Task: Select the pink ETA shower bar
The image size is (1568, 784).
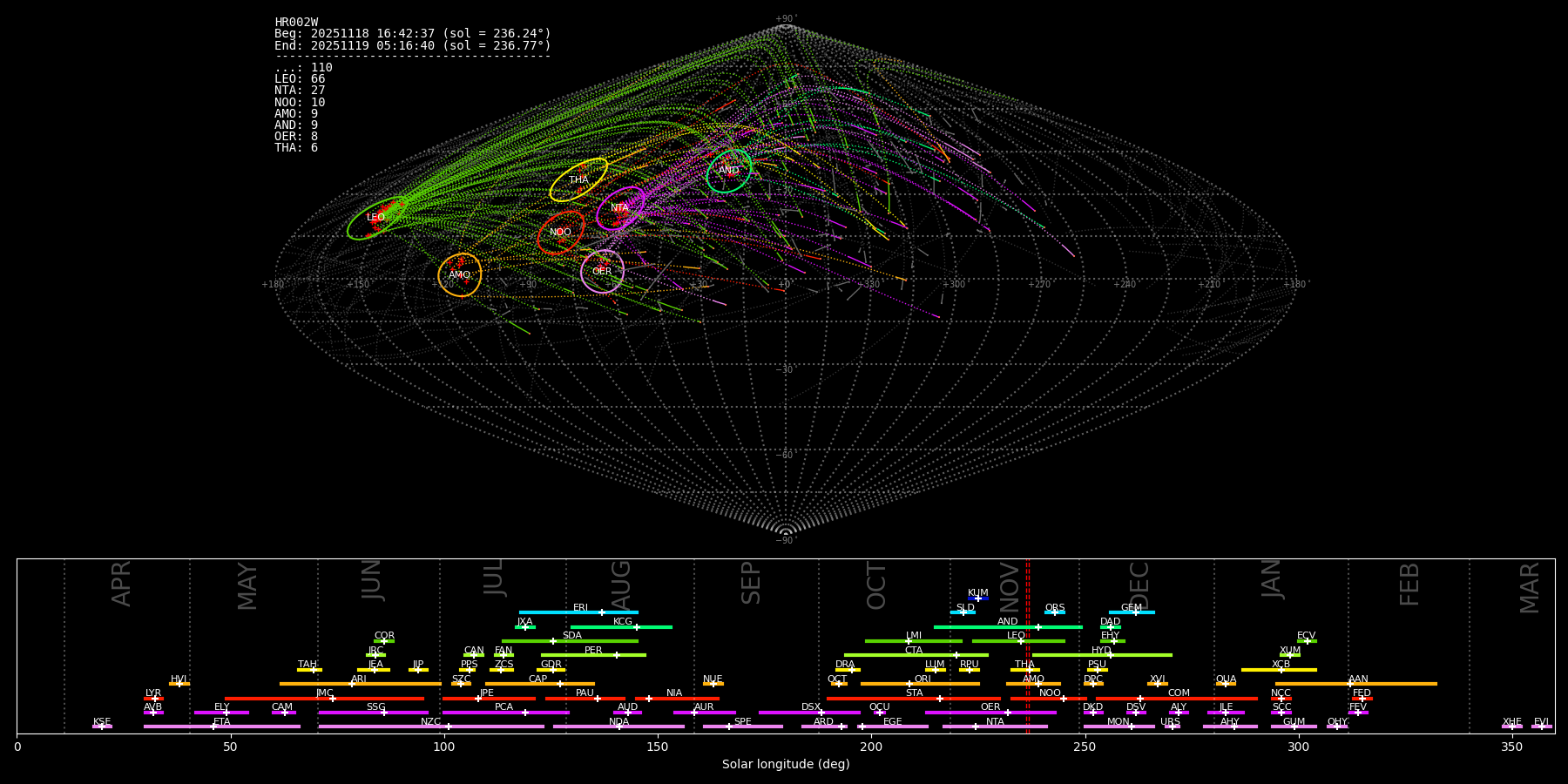Action: 222,727
